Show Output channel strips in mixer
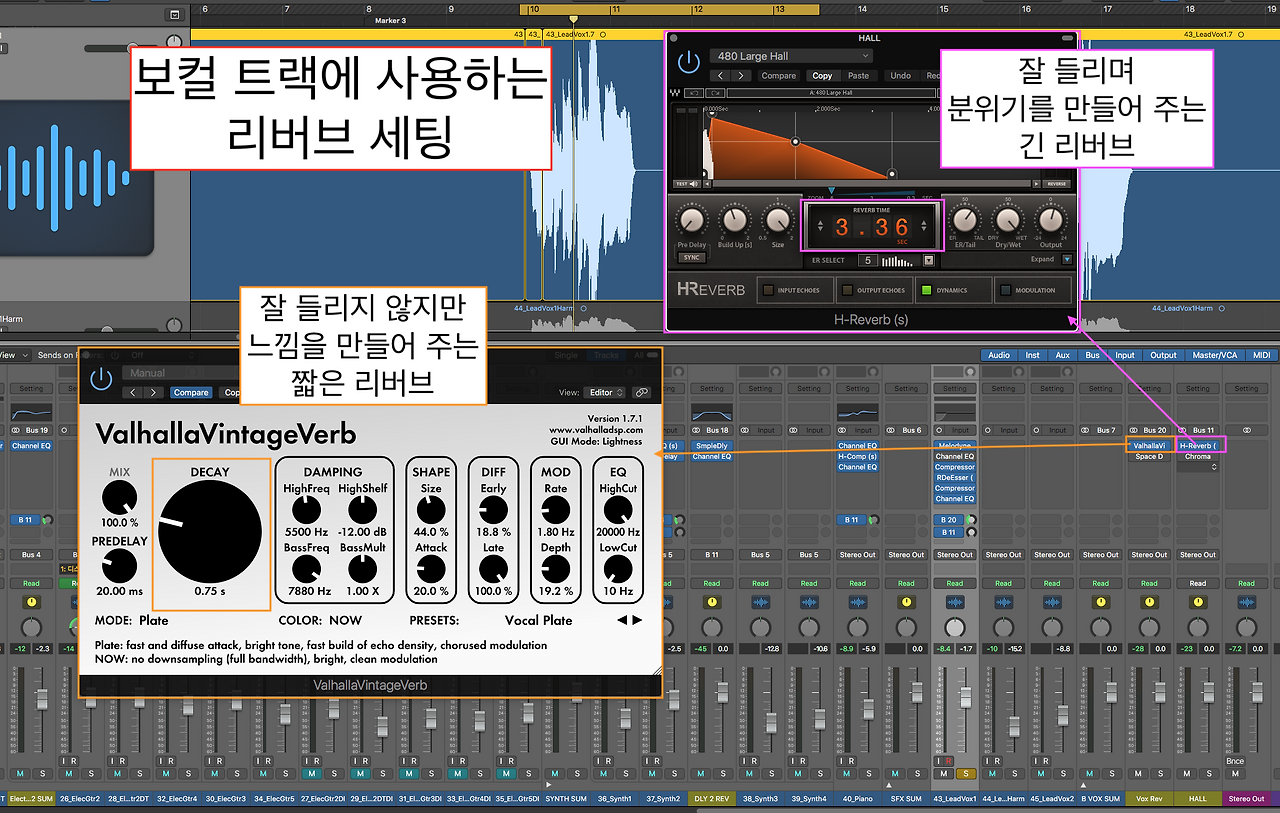Image resolution: width=1280 pixels, height=813 pixels. pyautogui.click(x=1163, y=355)
